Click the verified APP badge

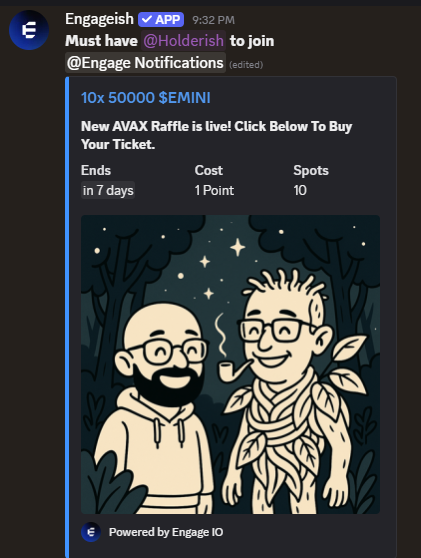click(161, 20)
